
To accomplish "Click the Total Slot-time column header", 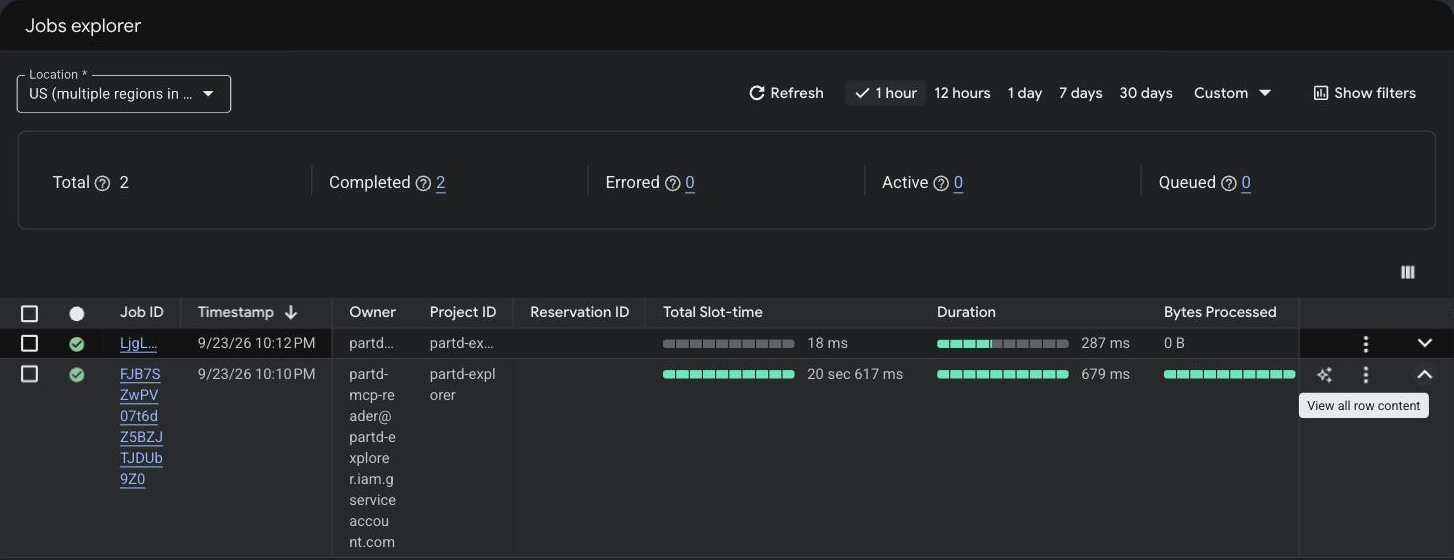I will coord(713,312).
